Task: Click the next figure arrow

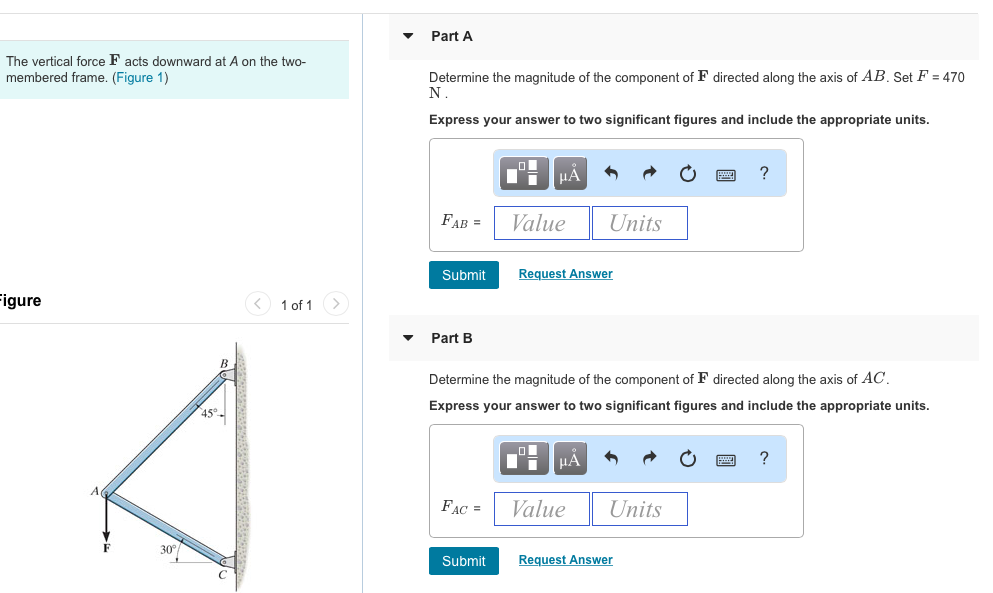Action: pos(335,304)
